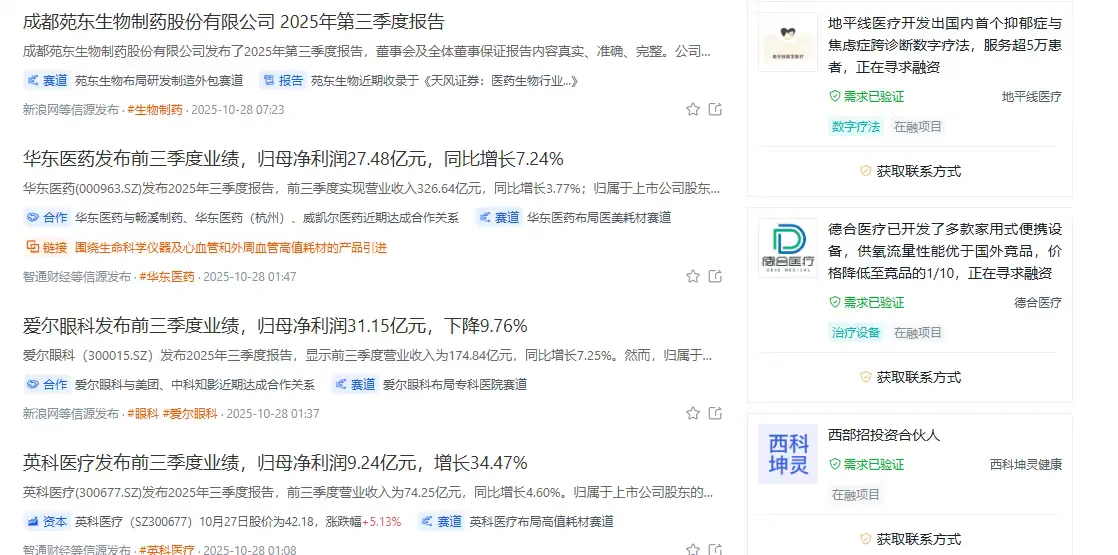Share the 华东医药 earnings article
1118x555 pixels.
(x=715, y=276)
